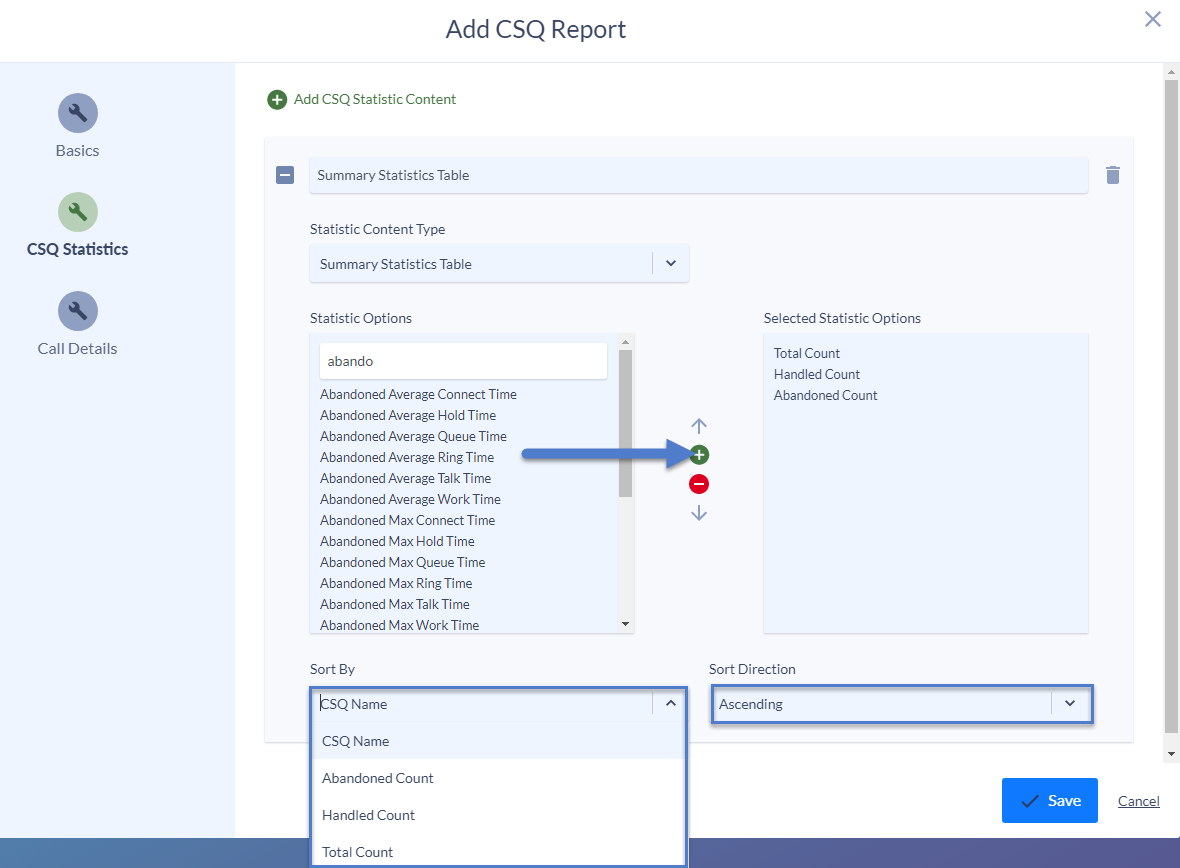Select Abandoned Max Connect Time option
This screenshot has height=868, width=1180.
(x=407, y=520)
